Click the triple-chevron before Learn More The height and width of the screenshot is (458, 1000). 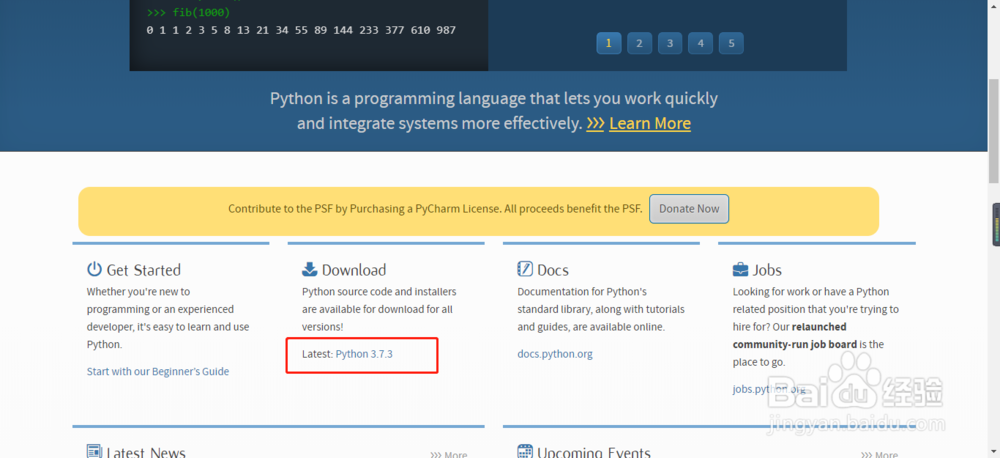(595, 124)
